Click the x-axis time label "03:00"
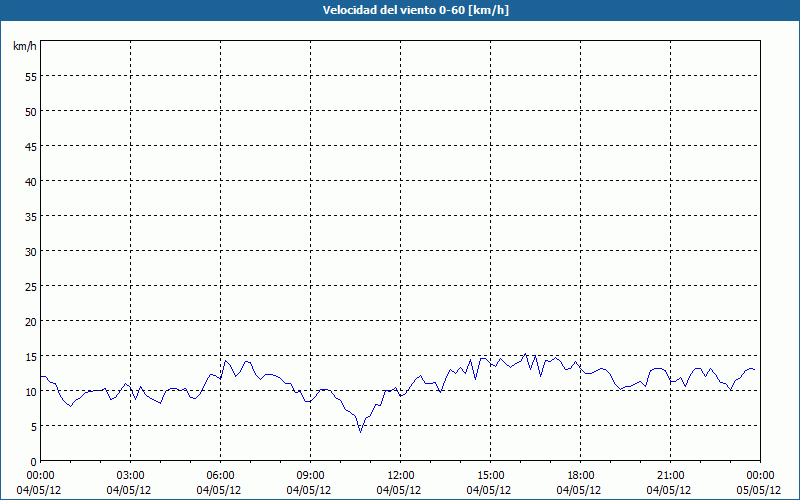The width and height of the screenshot is (800, 500). (131, 476)
